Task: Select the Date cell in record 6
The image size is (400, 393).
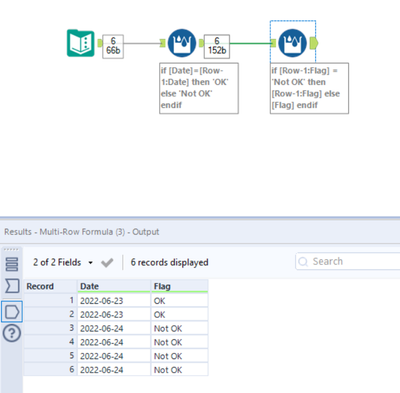Action: pos(114,370)
